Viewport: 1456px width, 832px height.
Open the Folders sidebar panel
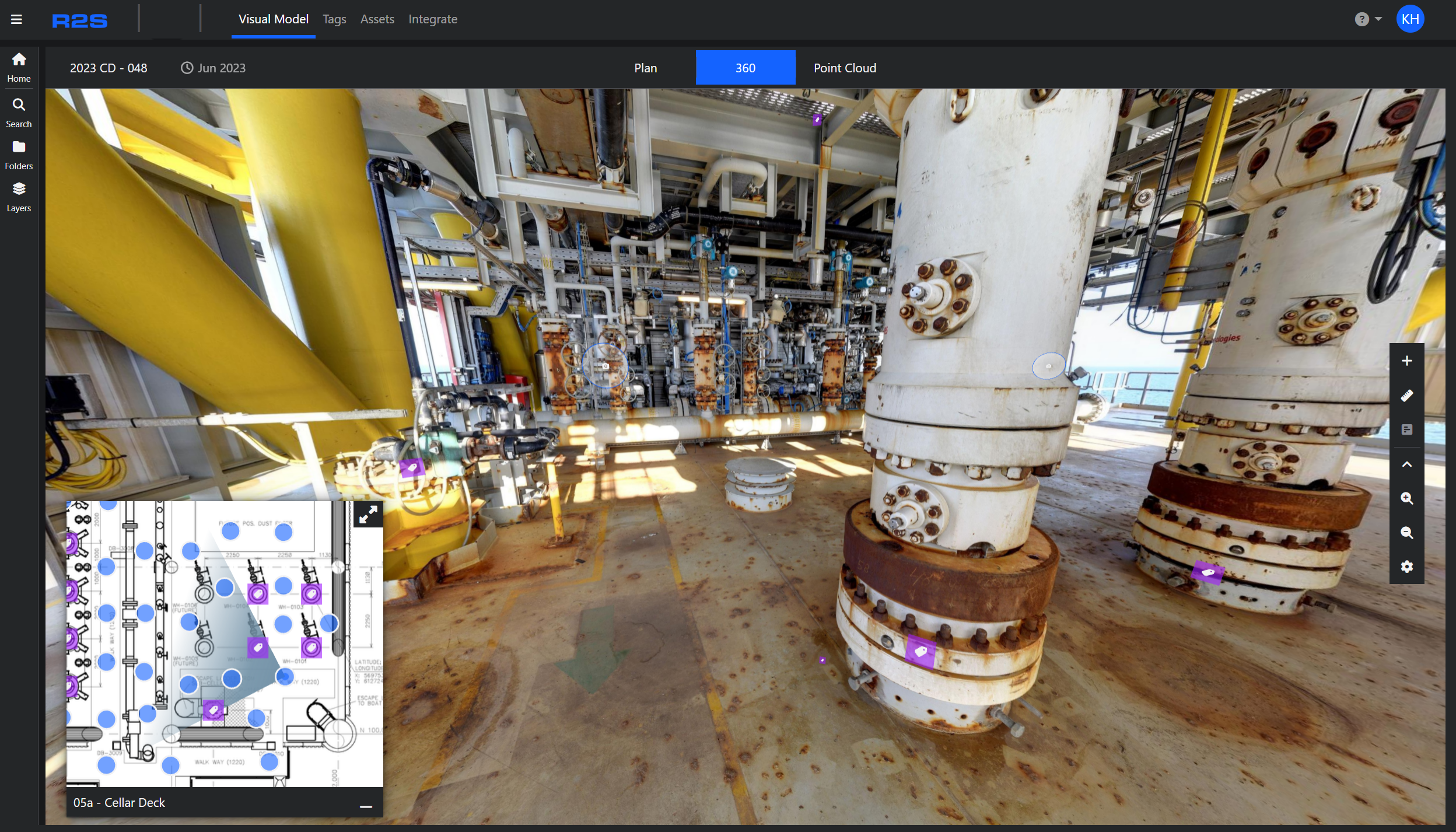[x=19, y=155]
